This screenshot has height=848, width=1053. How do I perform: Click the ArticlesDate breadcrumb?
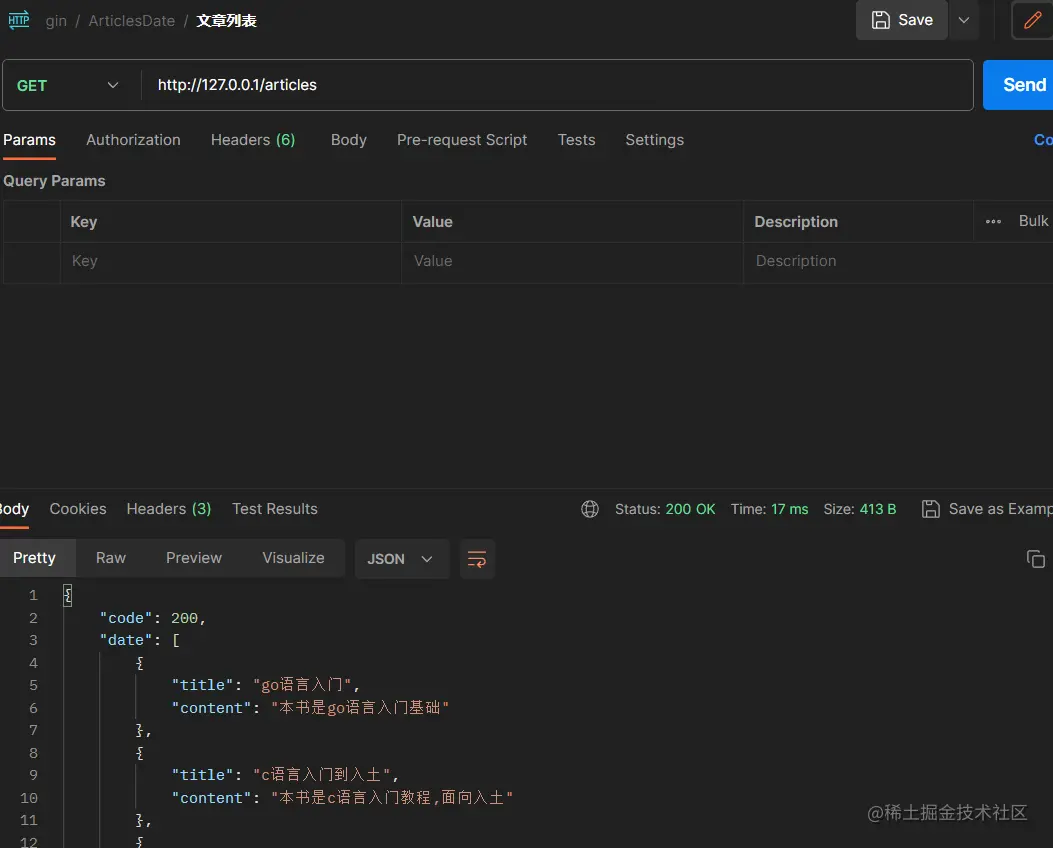coord(132,21)
